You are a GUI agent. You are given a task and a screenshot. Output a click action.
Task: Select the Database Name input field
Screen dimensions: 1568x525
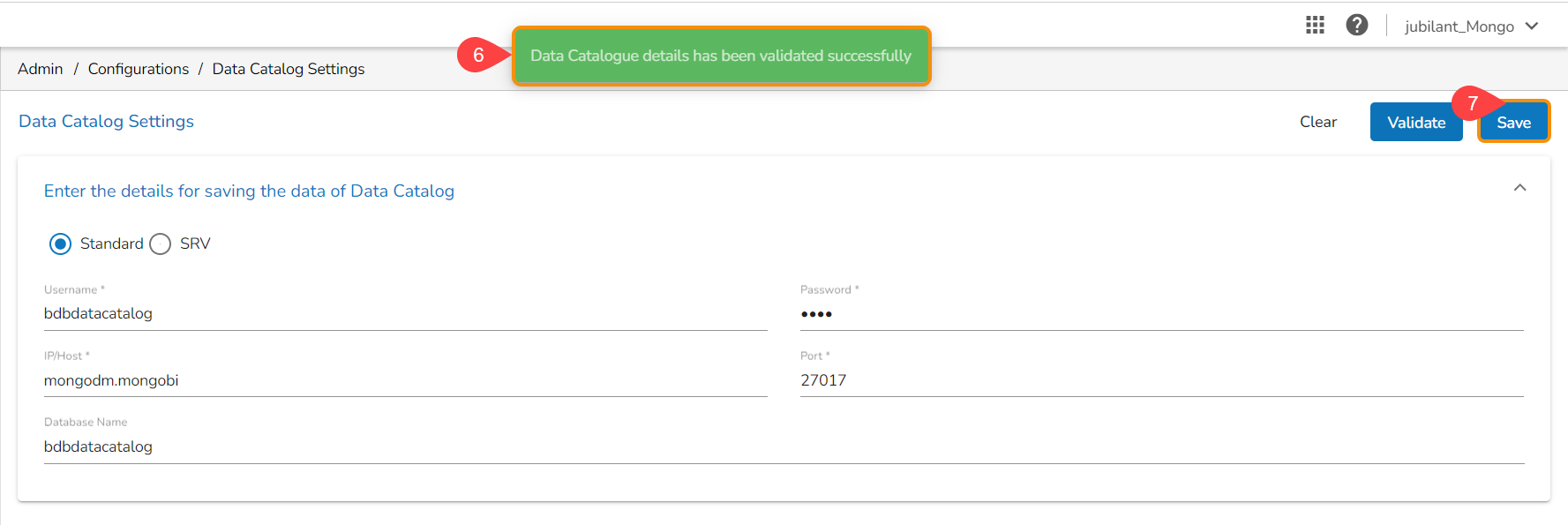point(784,446)
